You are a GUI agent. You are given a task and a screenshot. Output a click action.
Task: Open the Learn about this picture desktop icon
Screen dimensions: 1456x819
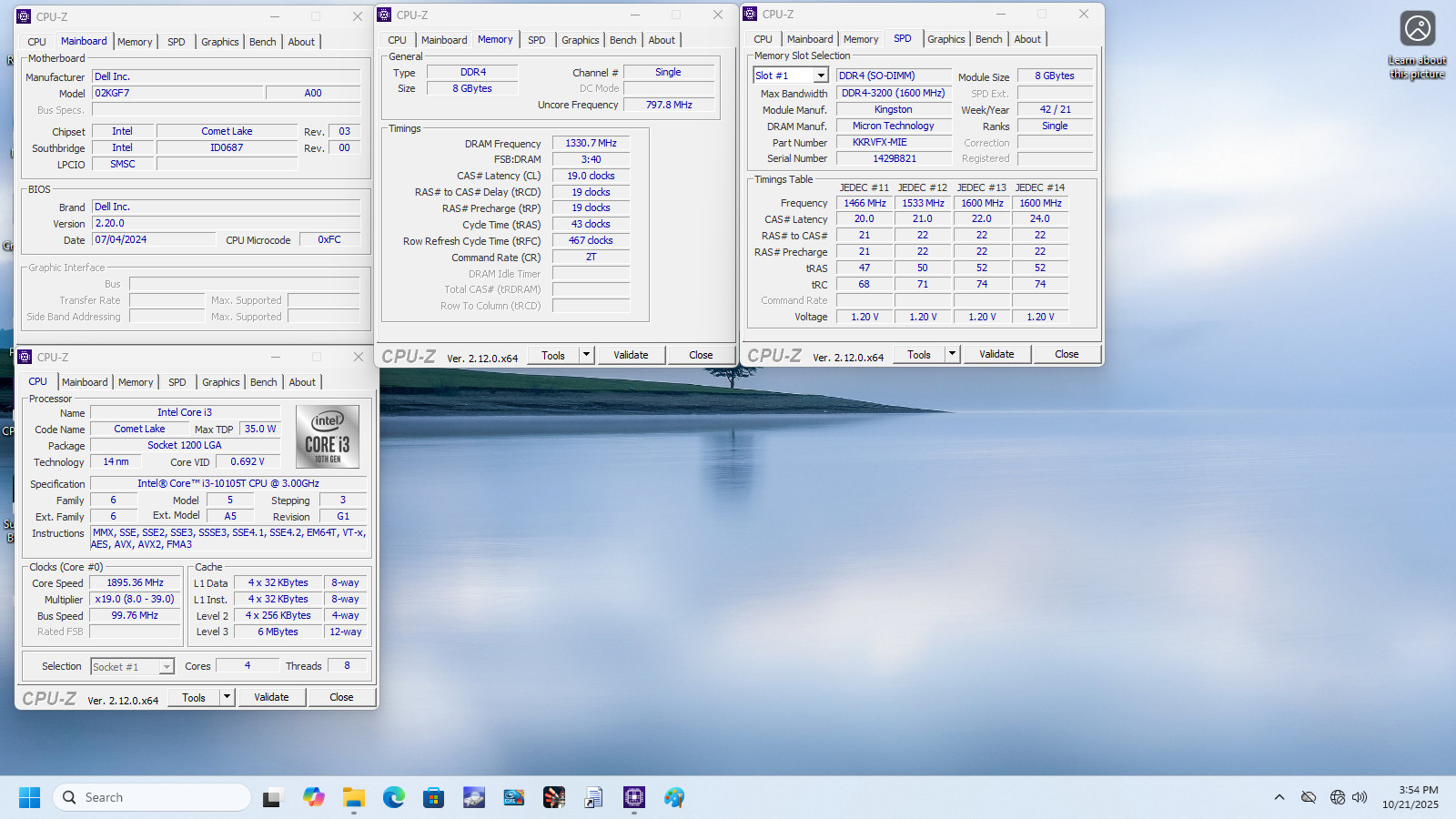[x=1417, y=45]
